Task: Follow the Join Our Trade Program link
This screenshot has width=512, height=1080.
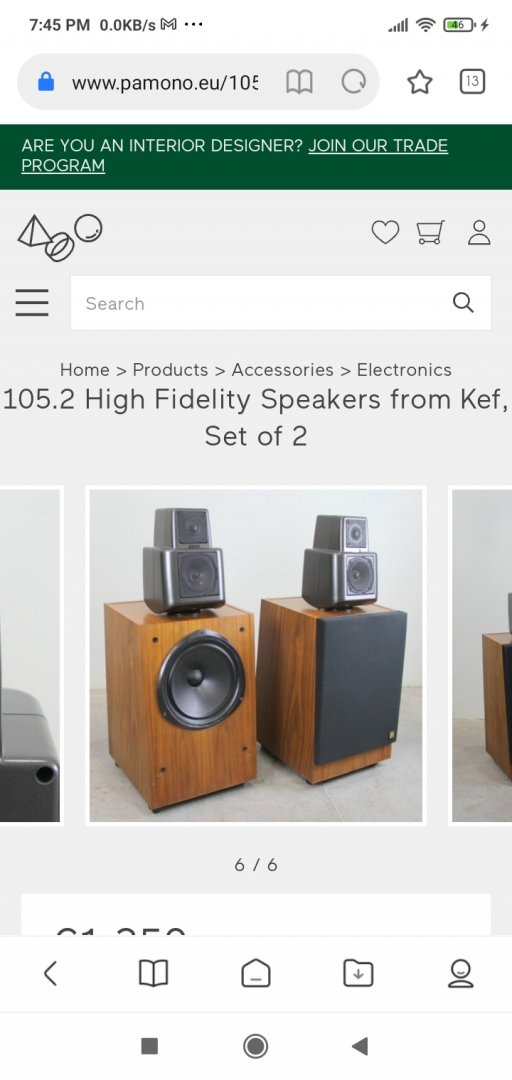Action: 234,156
